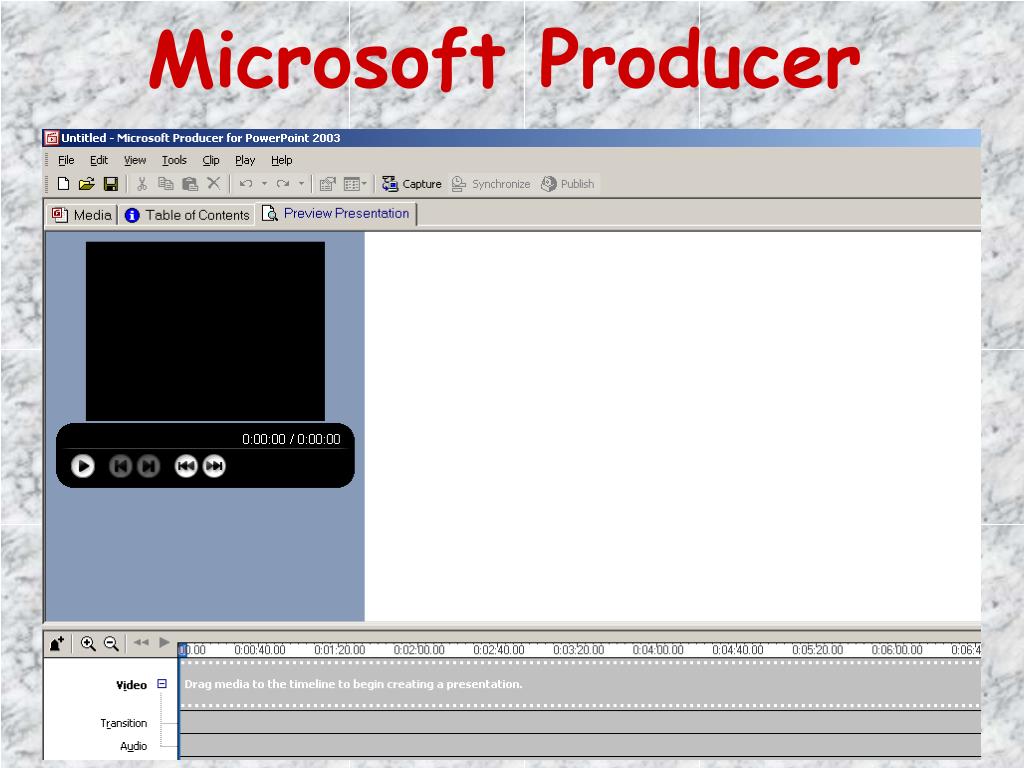Open the Play menu
The height and width of the screenshot is (768, 1024).
(245, 160)
